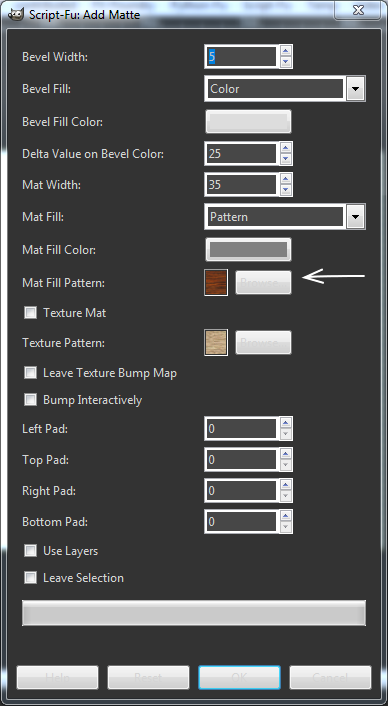Increase Top Pad value
This screenshot has width=388, height=706.
[x=286, y=454]
